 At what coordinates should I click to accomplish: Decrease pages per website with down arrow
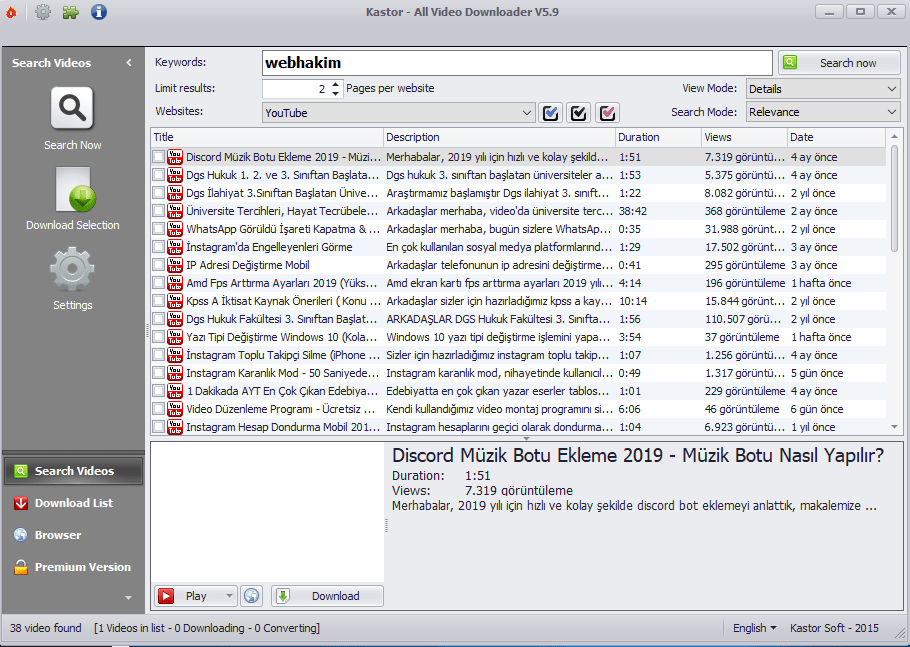[335, 93]
